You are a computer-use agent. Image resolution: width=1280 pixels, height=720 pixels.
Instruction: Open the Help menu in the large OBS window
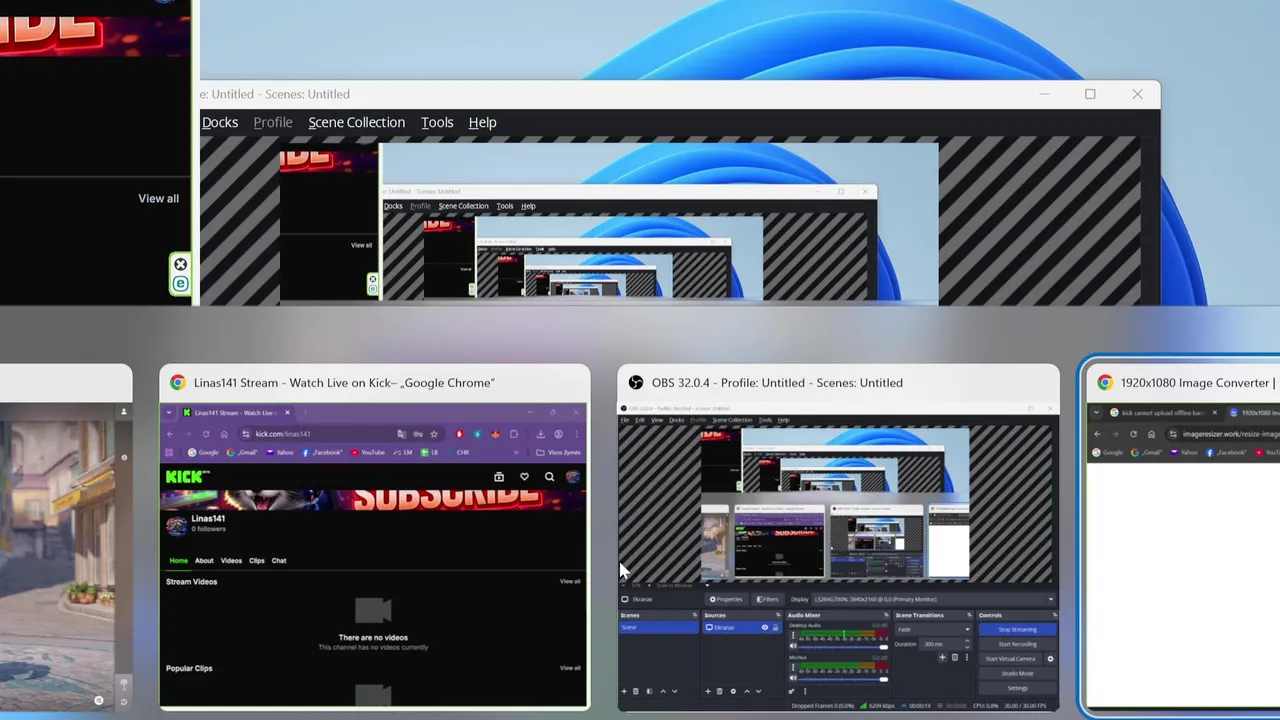[482, 122]
